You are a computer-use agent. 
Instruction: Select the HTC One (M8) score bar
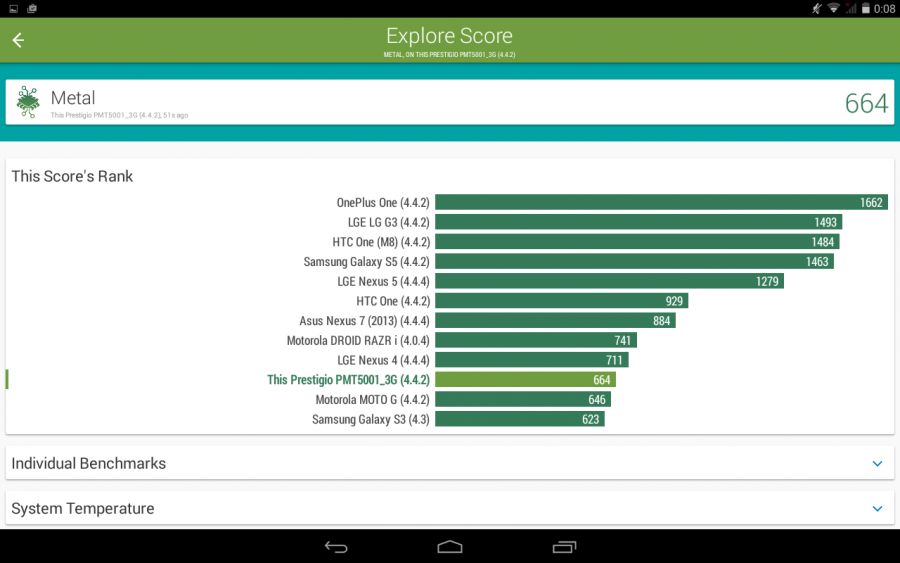click(x=637, y=242)
